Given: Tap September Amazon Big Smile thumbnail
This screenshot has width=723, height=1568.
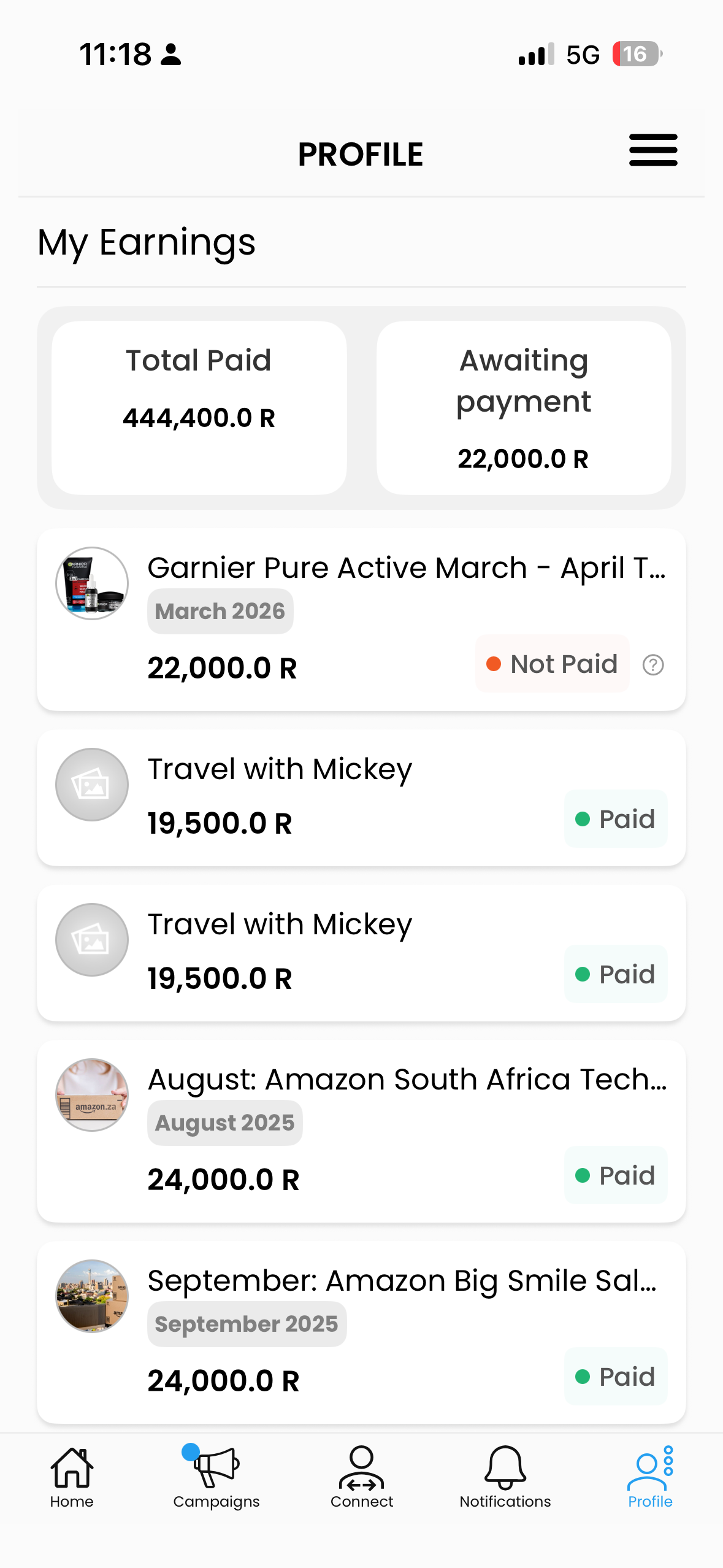Looking at the screenshot, I should coord(92,1296).
